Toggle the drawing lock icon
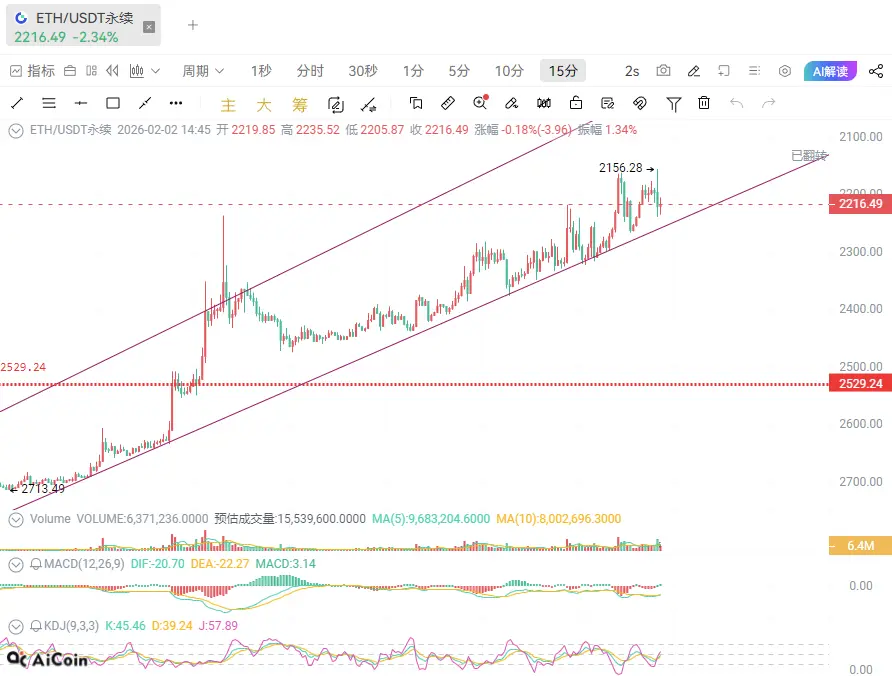 pyautogui.click(x=576, y=103)
